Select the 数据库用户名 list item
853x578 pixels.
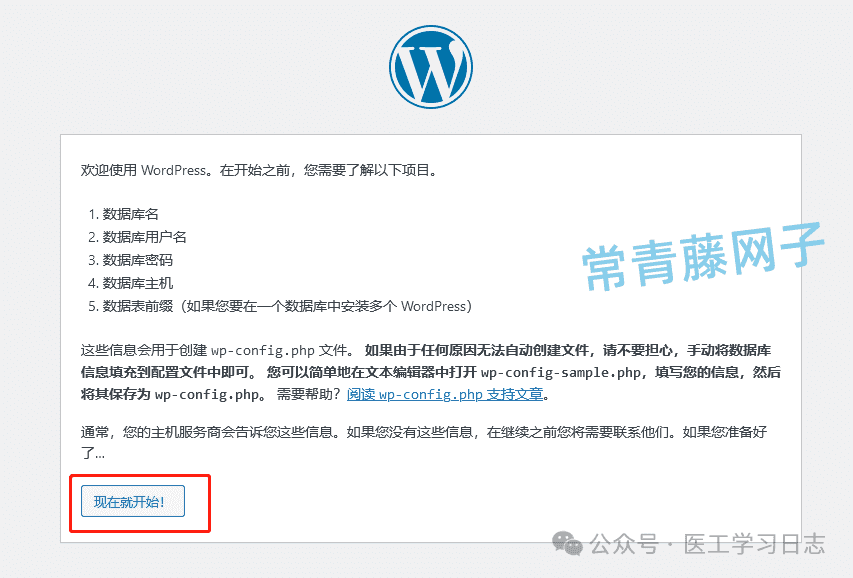click(145, 237)
